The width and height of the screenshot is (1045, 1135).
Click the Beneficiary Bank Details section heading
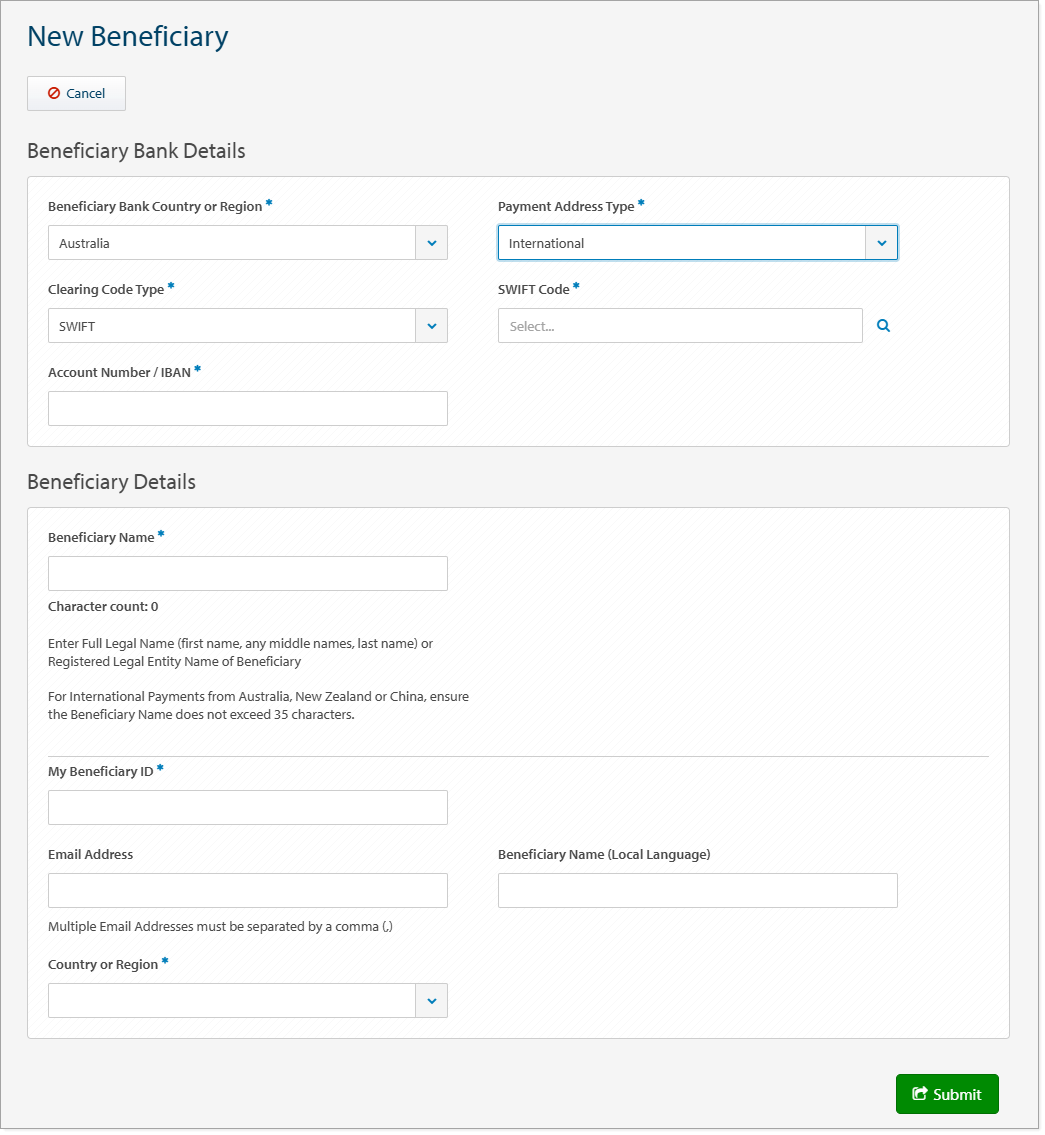136,151
